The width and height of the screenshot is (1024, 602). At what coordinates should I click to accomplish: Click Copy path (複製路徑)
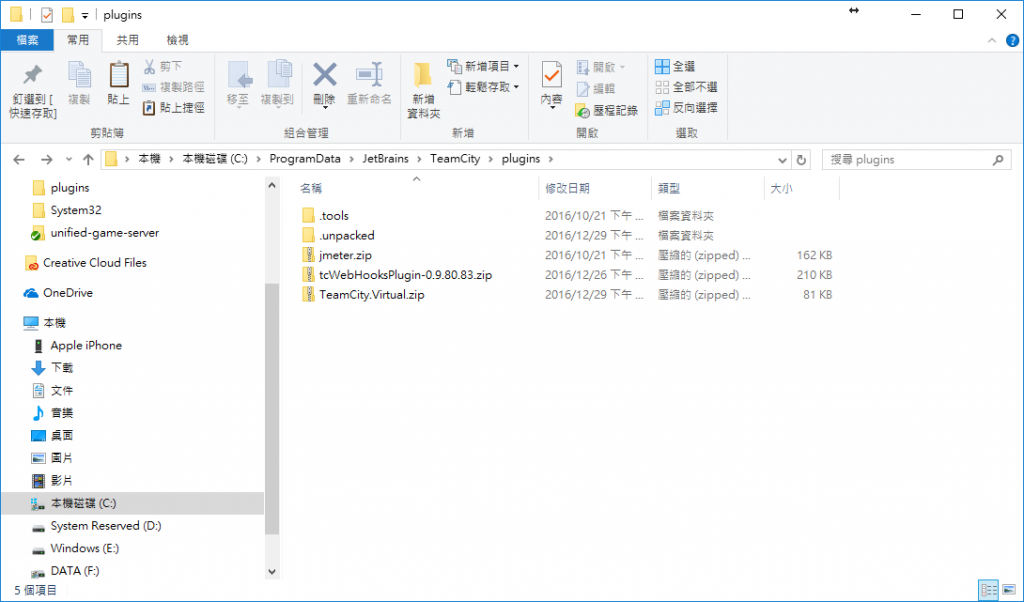[x=173, y=87]
